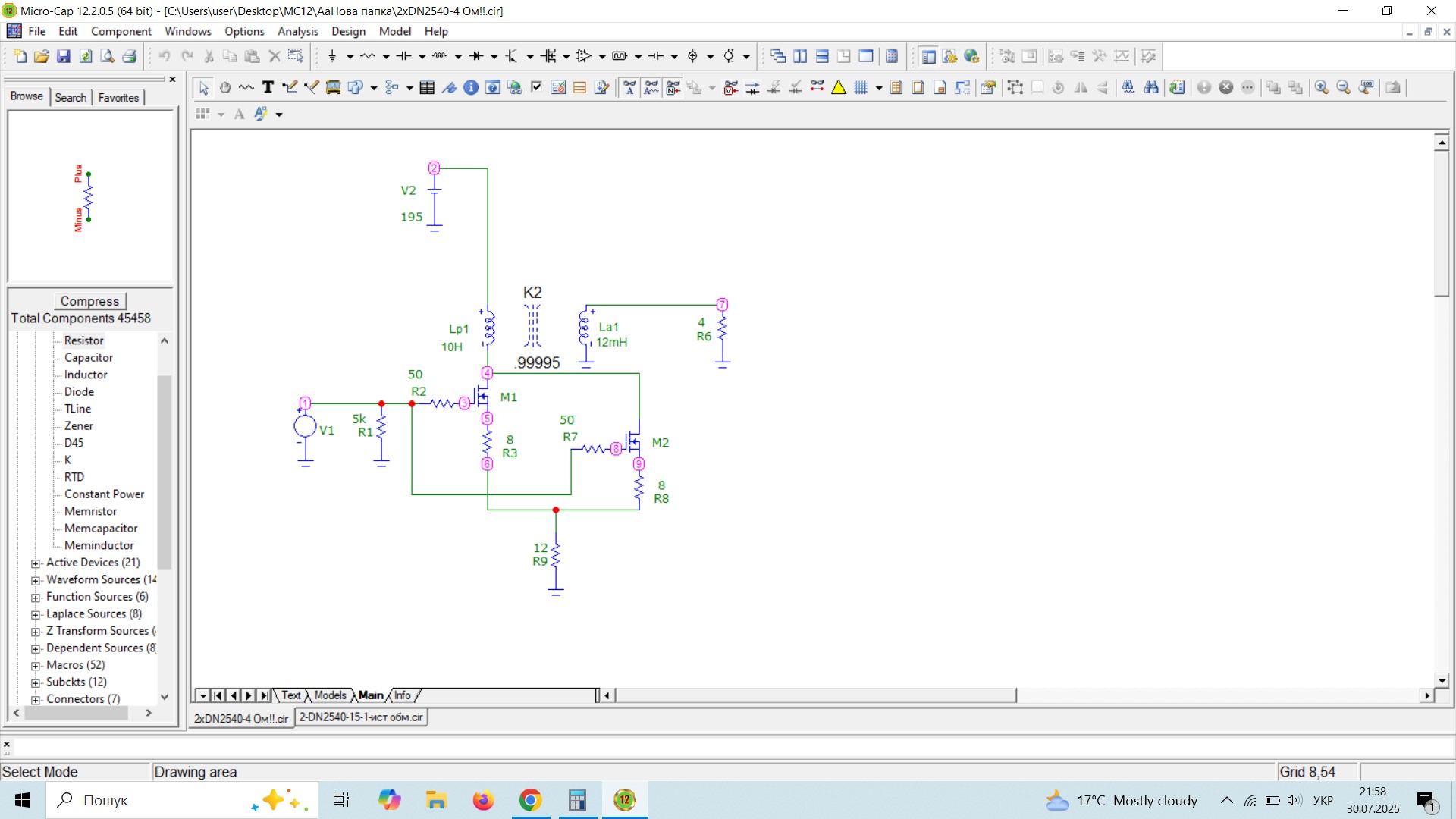Click the Find binoculars icon
The height and width of the screenshot is (819, 1456).
pos(1151,88)
